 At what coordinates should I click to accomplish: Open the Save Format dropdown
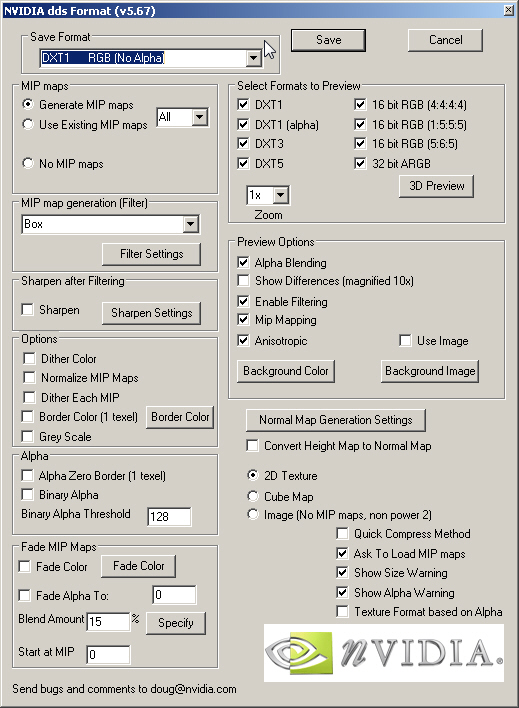coord(254,58)
